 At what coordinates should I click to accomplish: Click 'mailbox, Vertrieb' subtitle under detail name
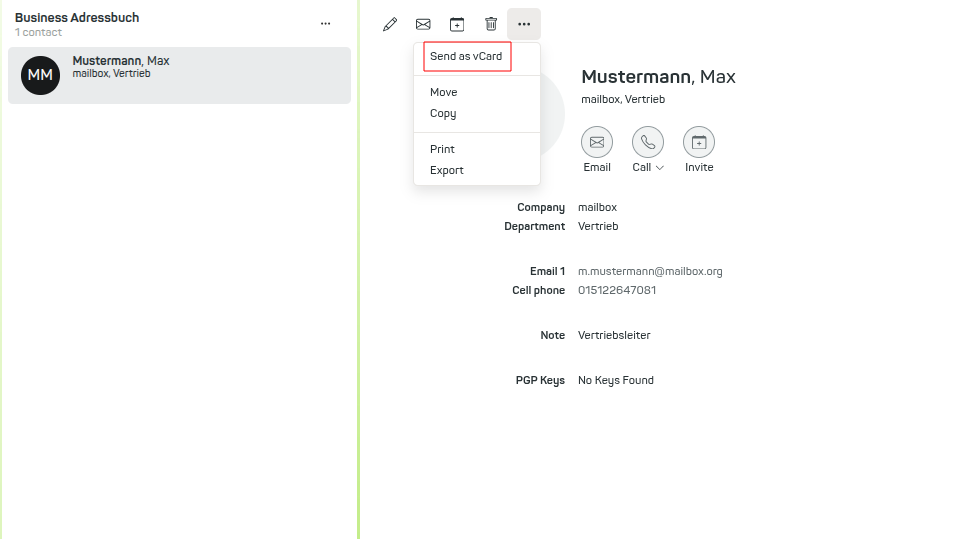(x=623, y=99)
